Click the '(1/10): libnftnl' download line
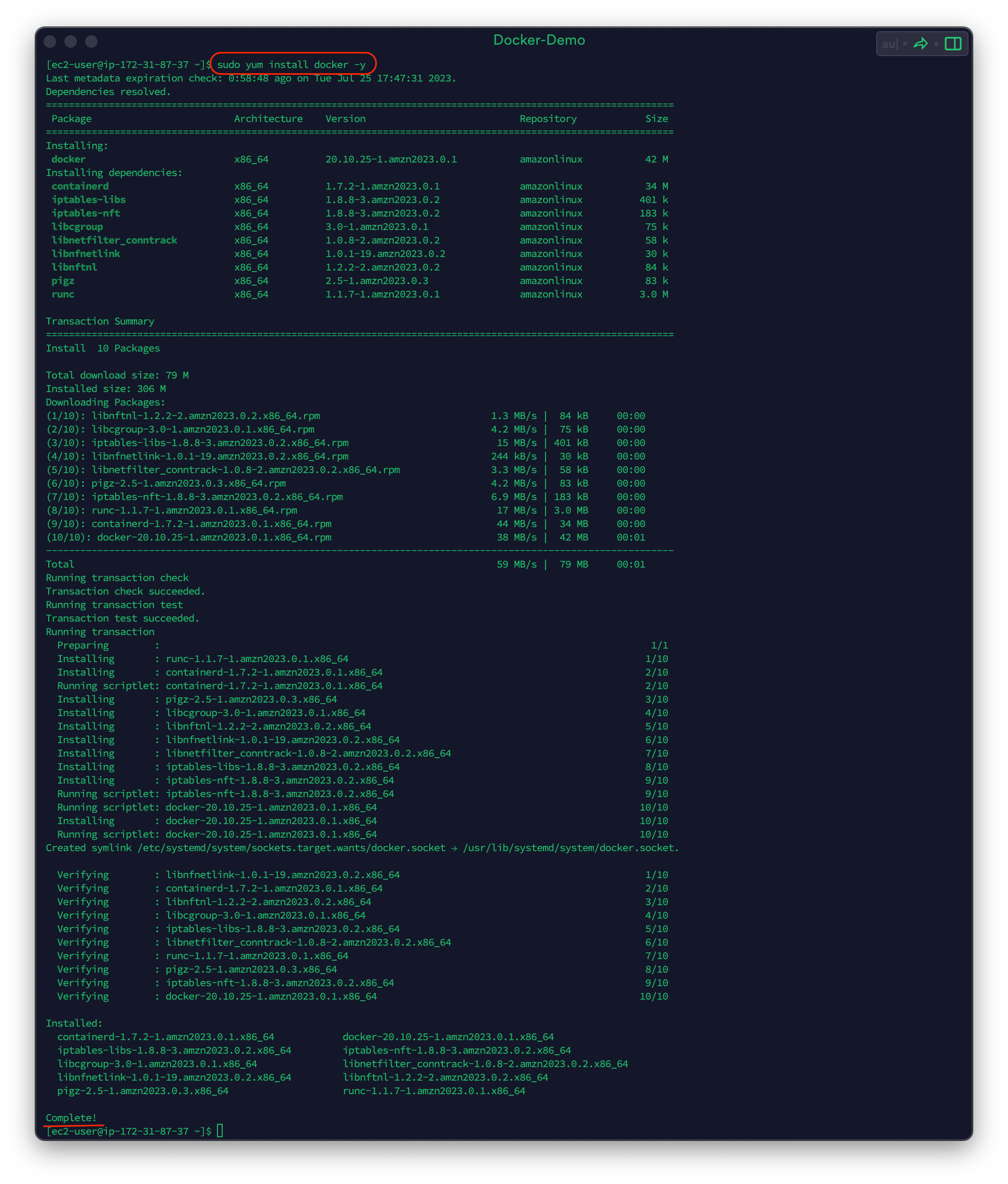This screenshot has height=1184, width=1008. tap(346, 416)
